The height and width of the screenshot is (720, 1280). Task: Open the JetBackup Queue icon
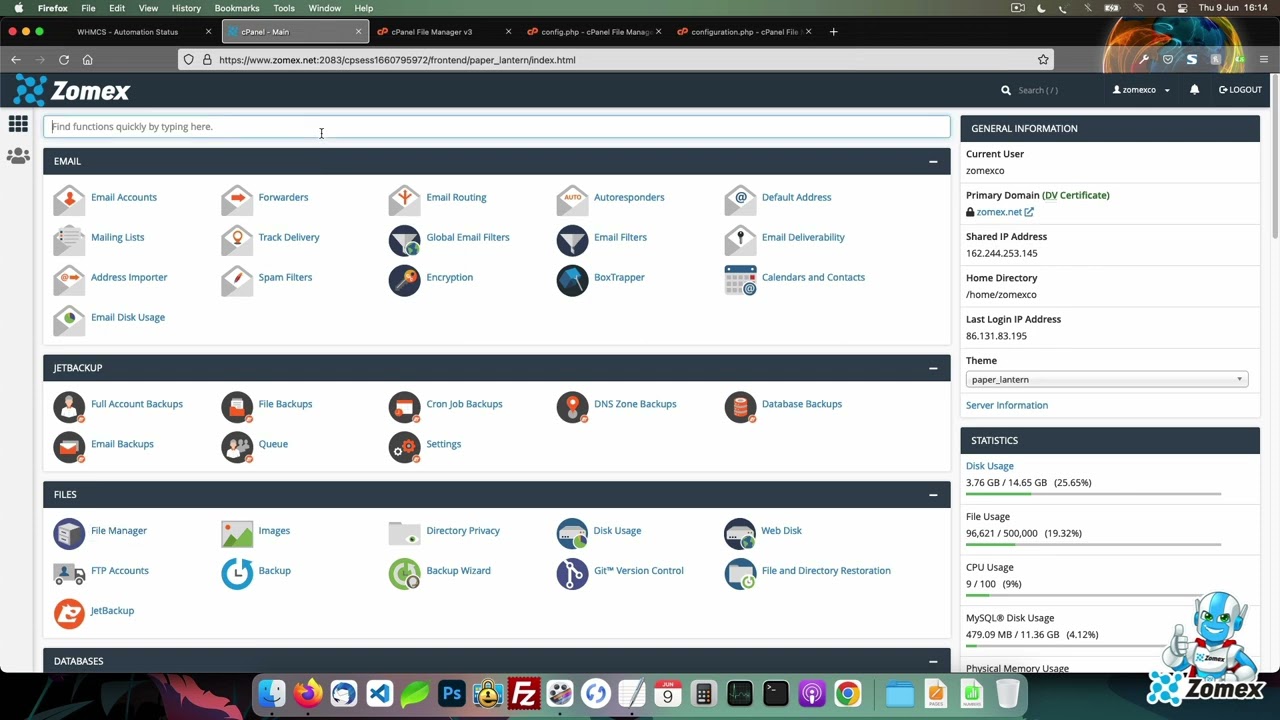(237, 446)
